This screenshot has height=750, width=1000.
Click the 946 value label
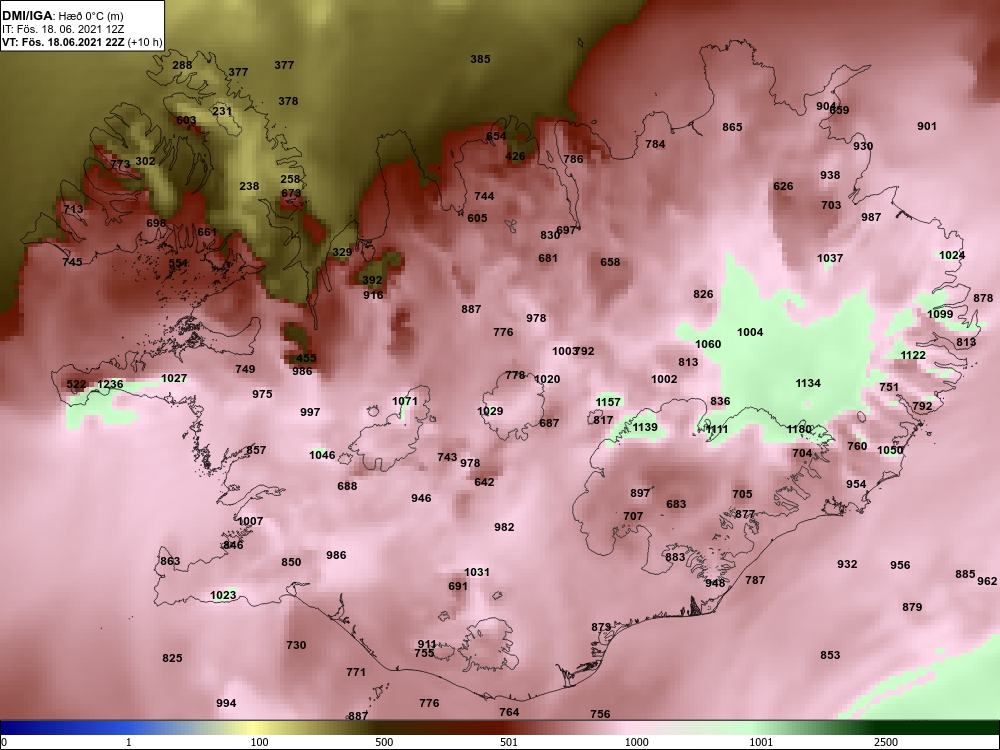(421, 498)
